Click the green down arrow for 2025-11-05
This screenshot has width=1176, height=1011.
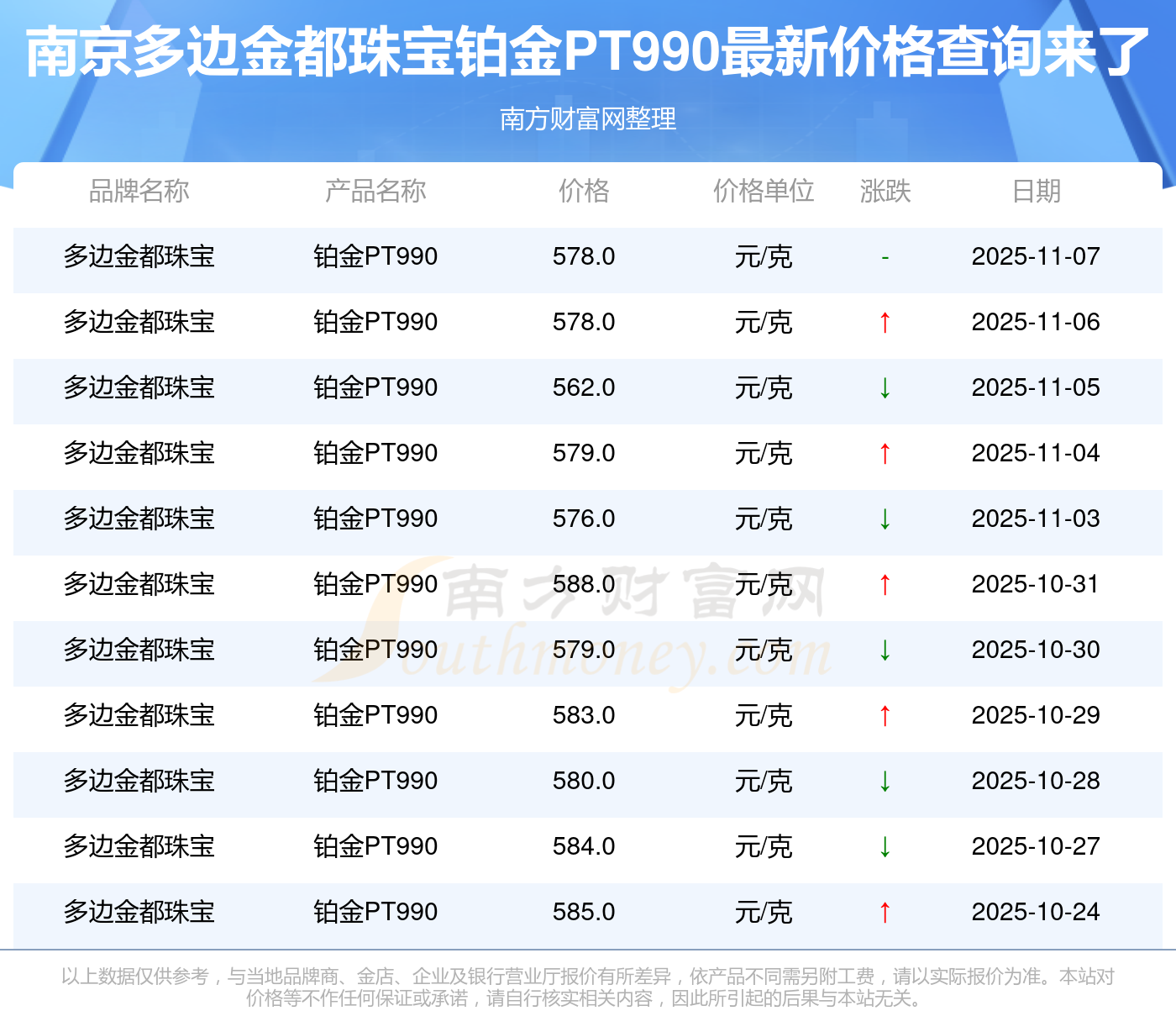pyautogui.click(x=885, y=387)
